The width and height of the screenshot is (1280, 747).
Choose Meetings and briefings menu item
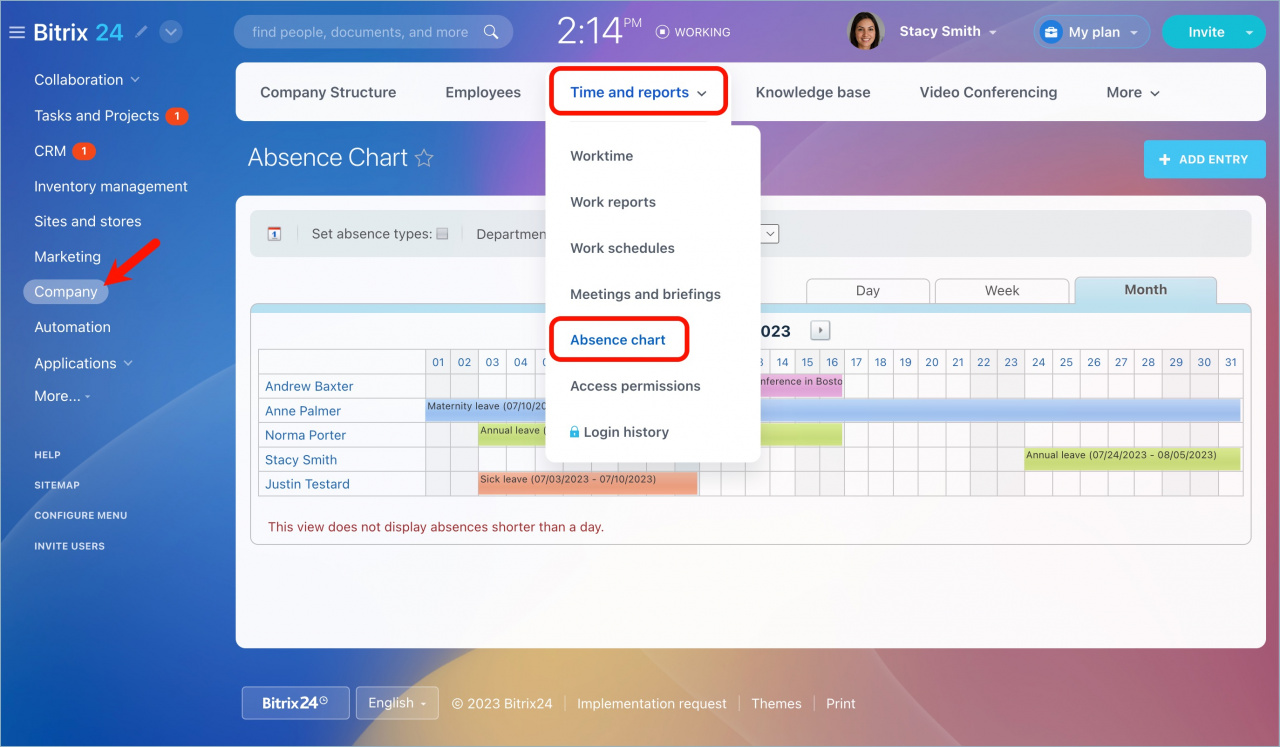click(x=645, y=294)
